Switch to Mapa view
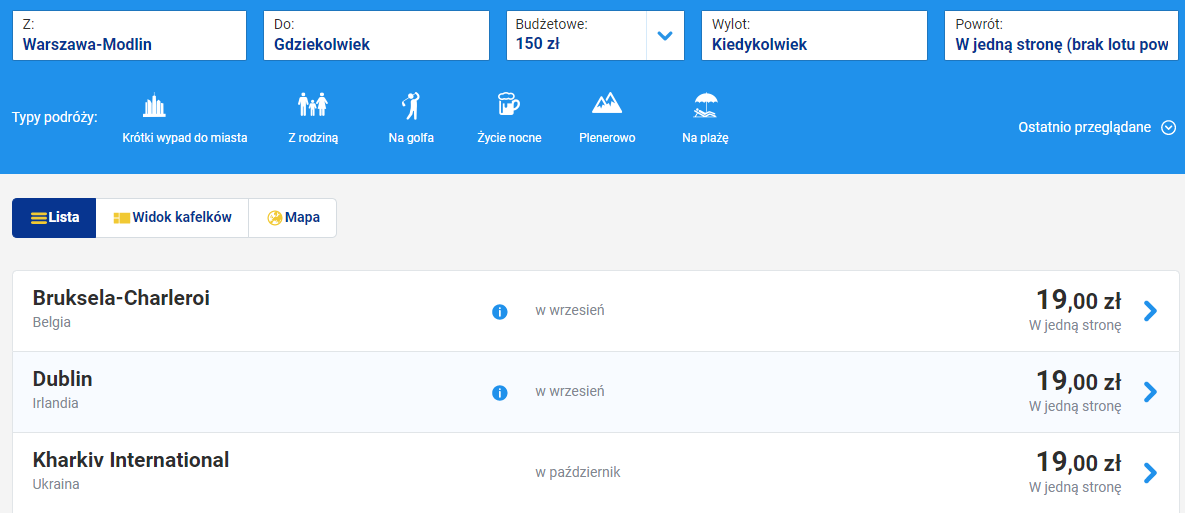Image resolution: width=1185 pixels, height=513 pixels. pyautogui.click(x=292, y=218)
